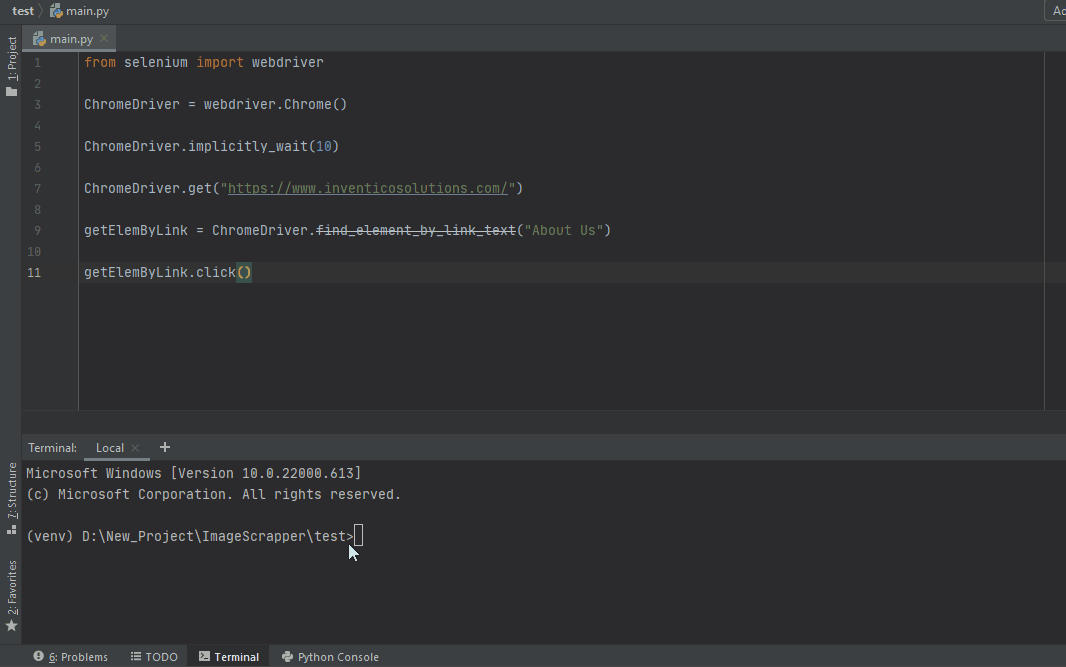This screenshot has width=1066, height=667.
Task: Switch to the Terminal tool window button
Action: pos(229,657)
